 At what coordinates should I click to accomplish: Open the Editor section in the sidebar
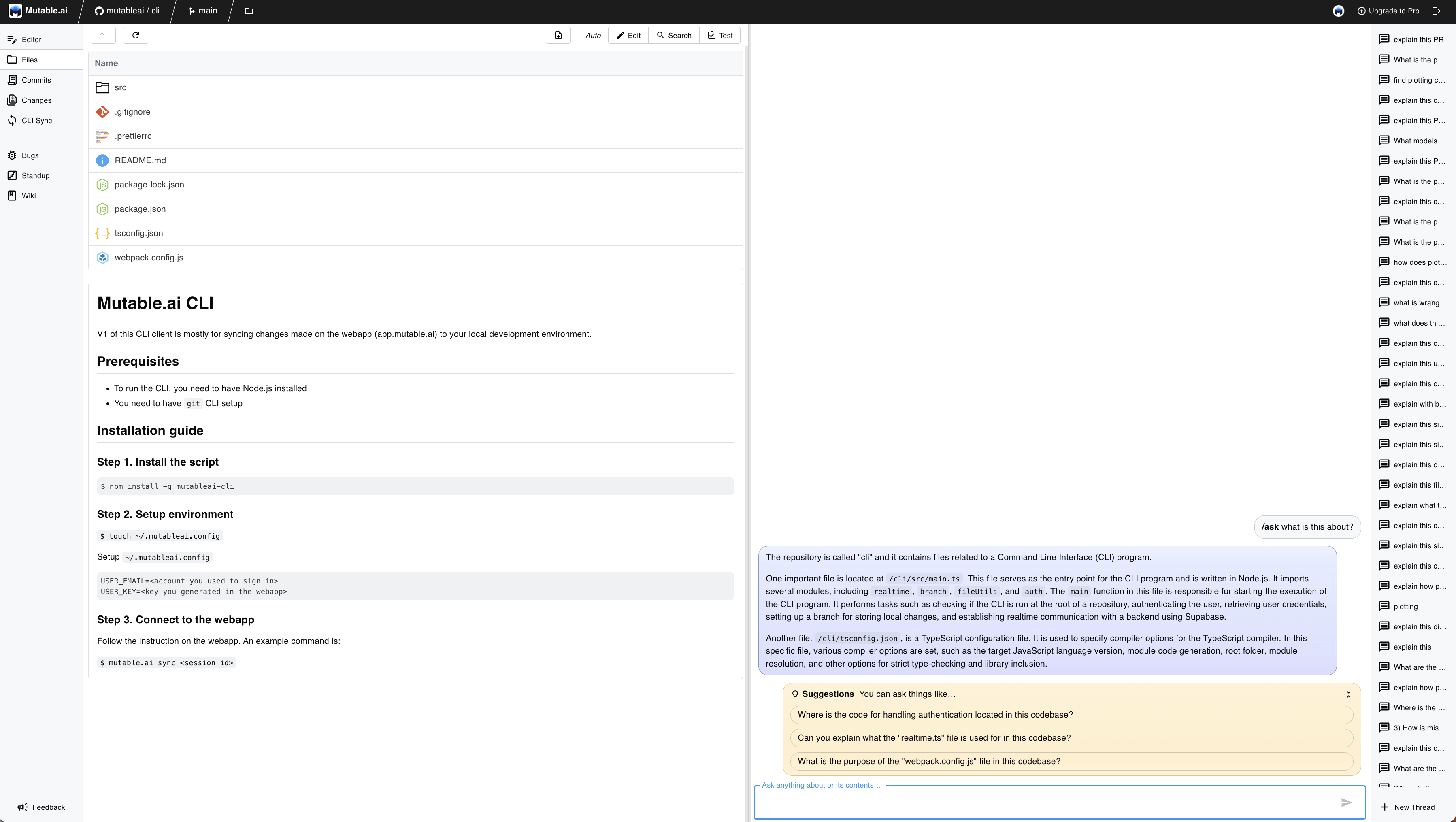click(x=42, y=40)
